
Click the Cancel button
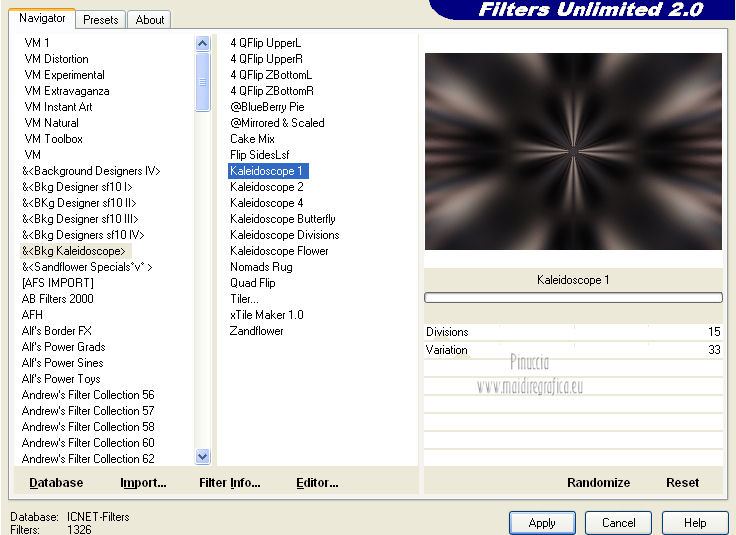coord(618,523)
